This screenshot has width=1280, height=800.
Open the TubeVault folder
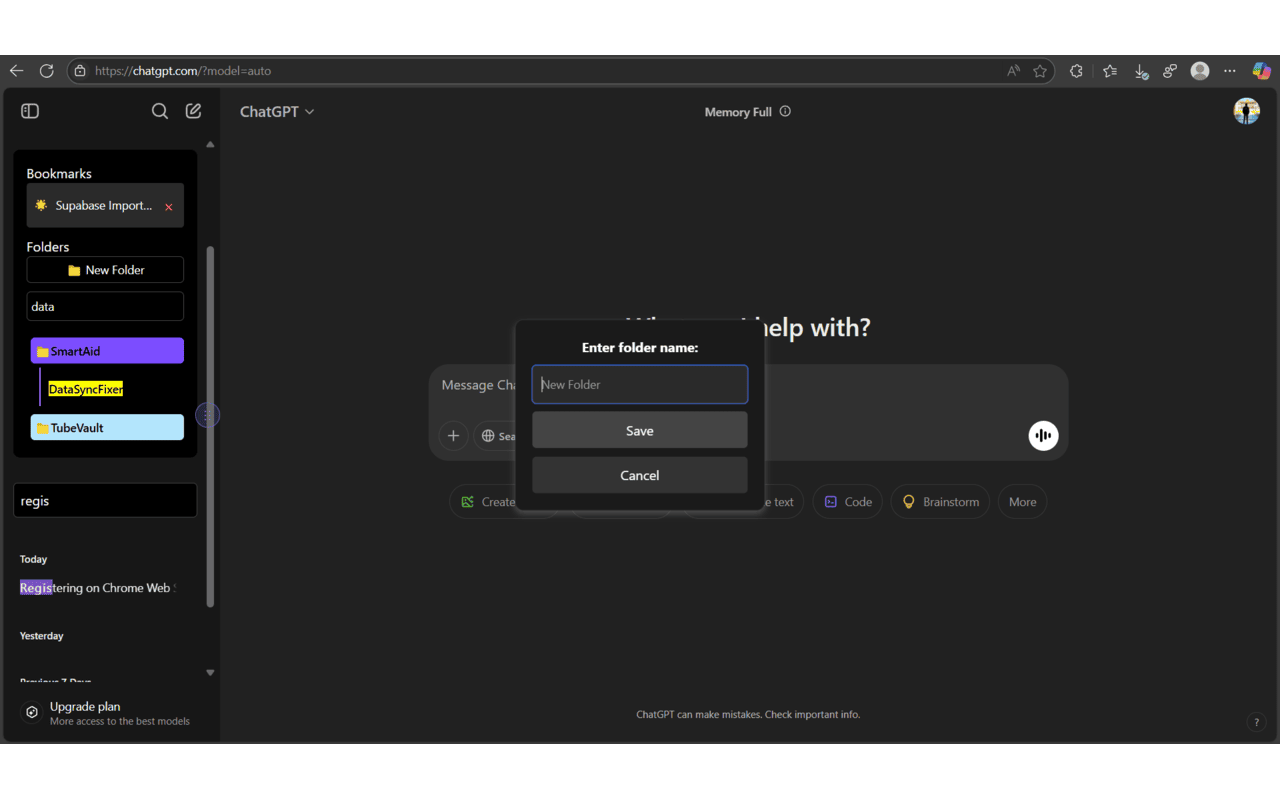(107, 428)
